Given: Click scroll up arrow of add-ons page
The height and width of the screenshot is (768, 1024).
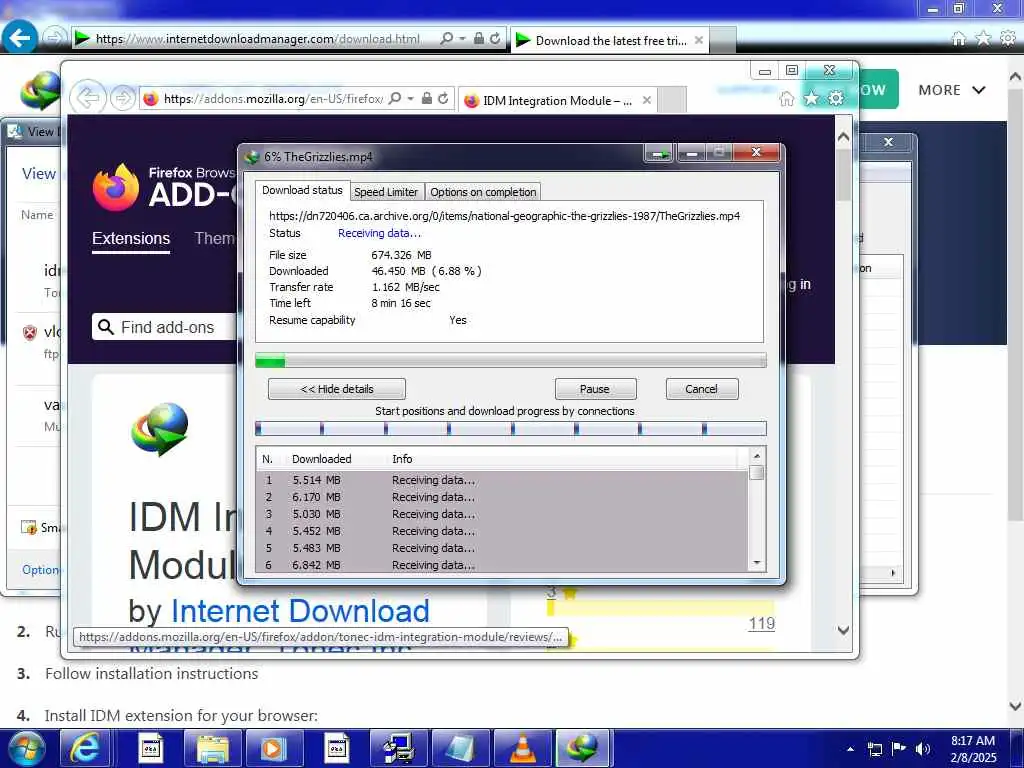Looking at the screenshot, I should 843,137.
